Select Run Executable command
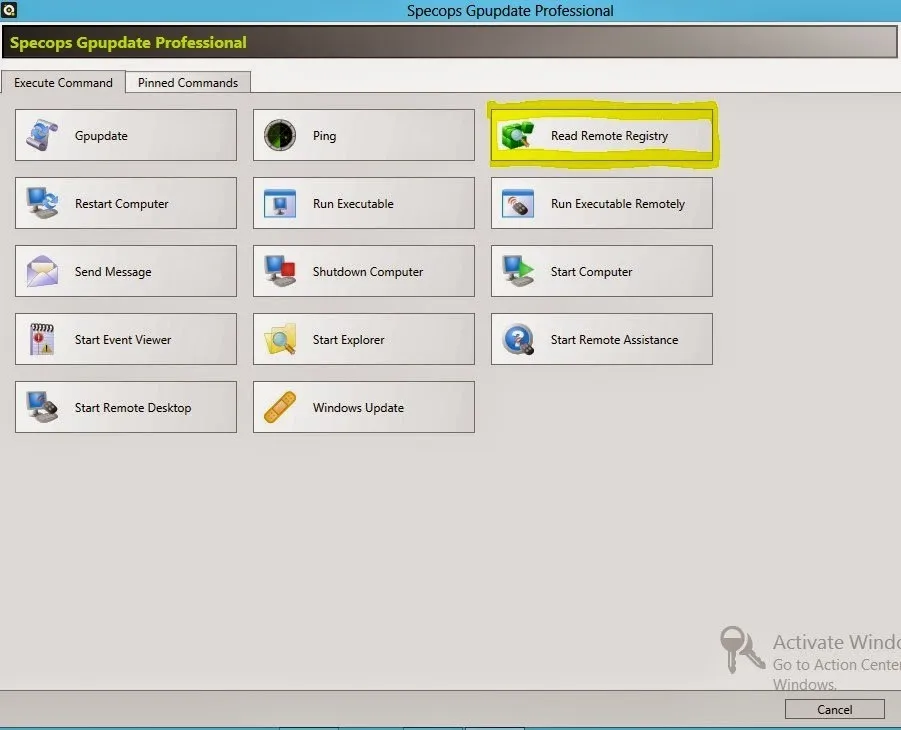 point(364,203)
